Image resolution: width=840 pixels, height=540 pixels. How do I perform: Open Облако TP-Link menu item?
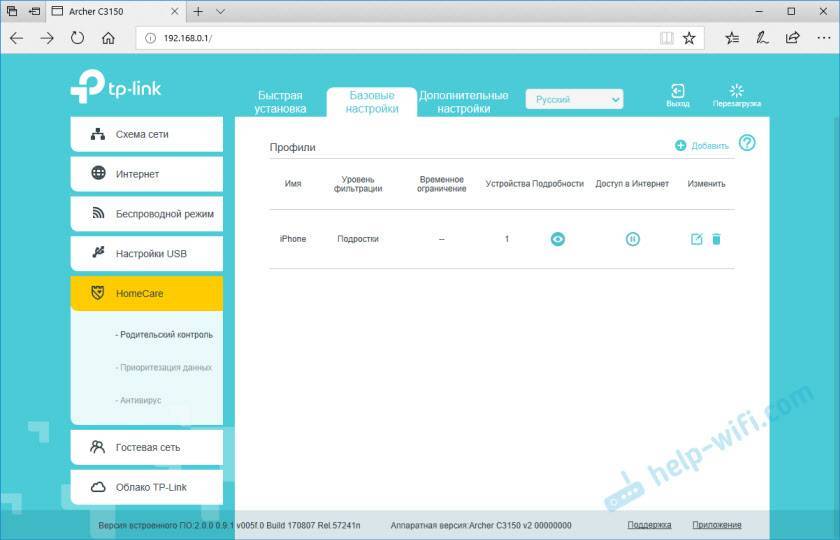(147, 487)
